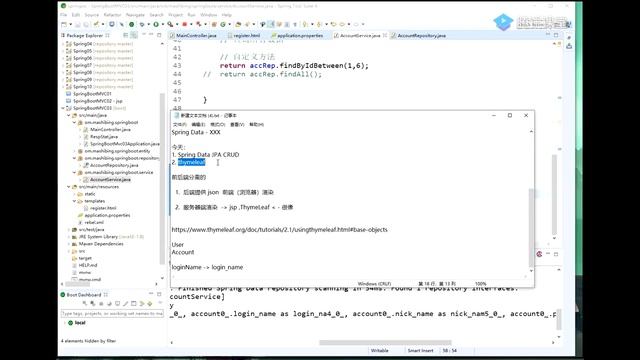
Task: Open SpringBootMvc03Application.java in tree
Action: click(x=124, y=144)
